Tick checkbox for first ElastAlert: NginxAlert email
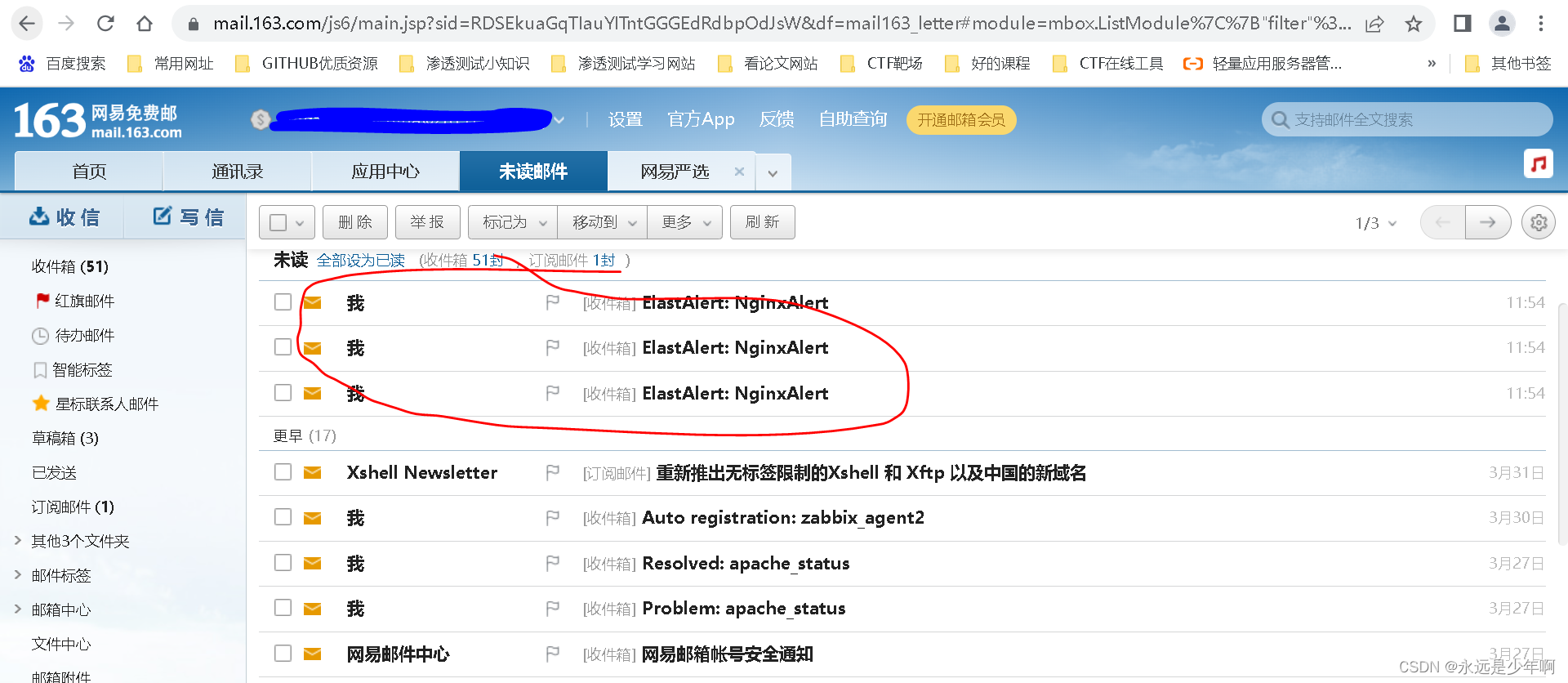The image size is (1568, 683). pos(283,301)
